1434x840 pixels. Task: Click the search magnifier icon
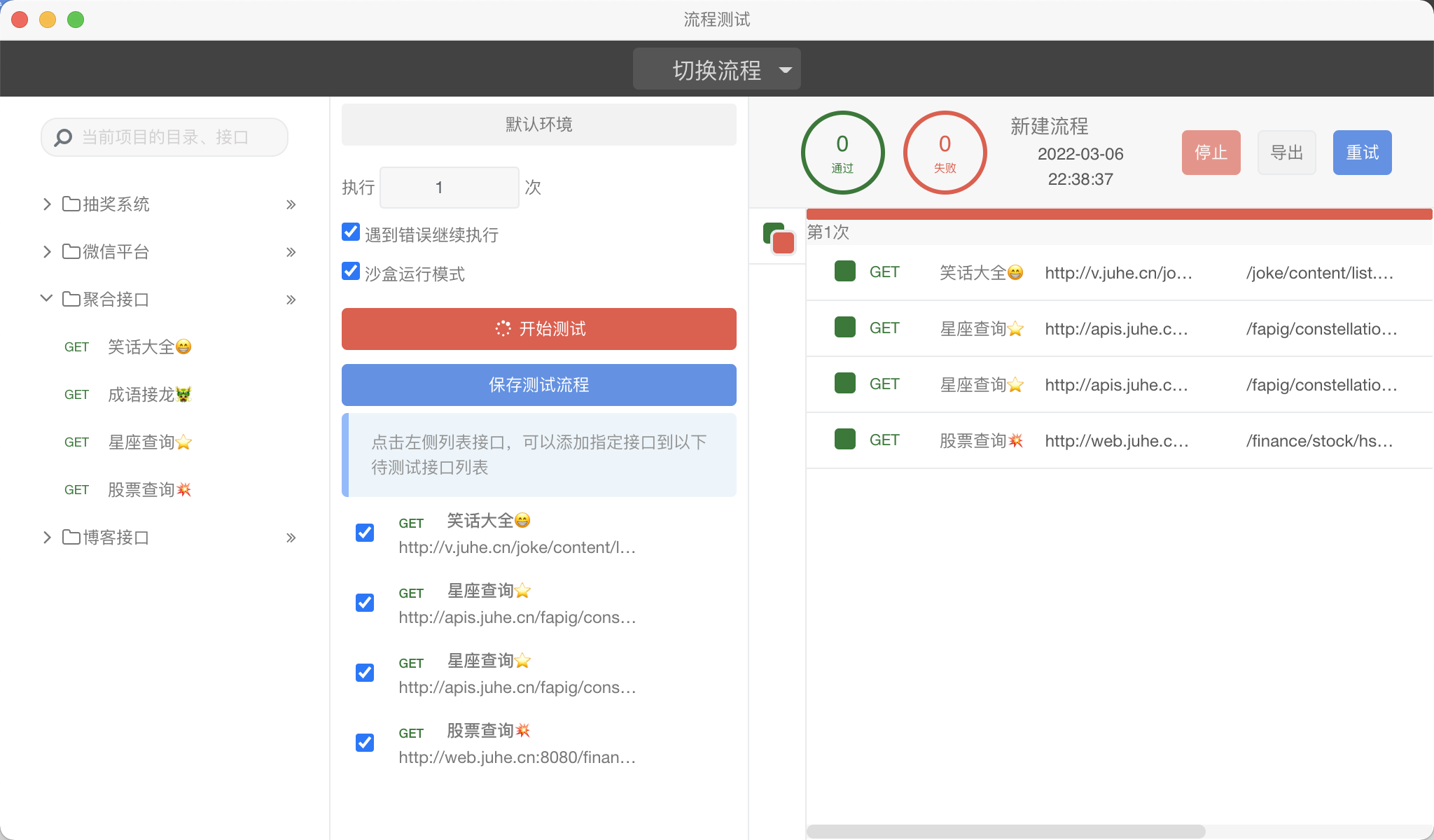(x=63, y=137)
